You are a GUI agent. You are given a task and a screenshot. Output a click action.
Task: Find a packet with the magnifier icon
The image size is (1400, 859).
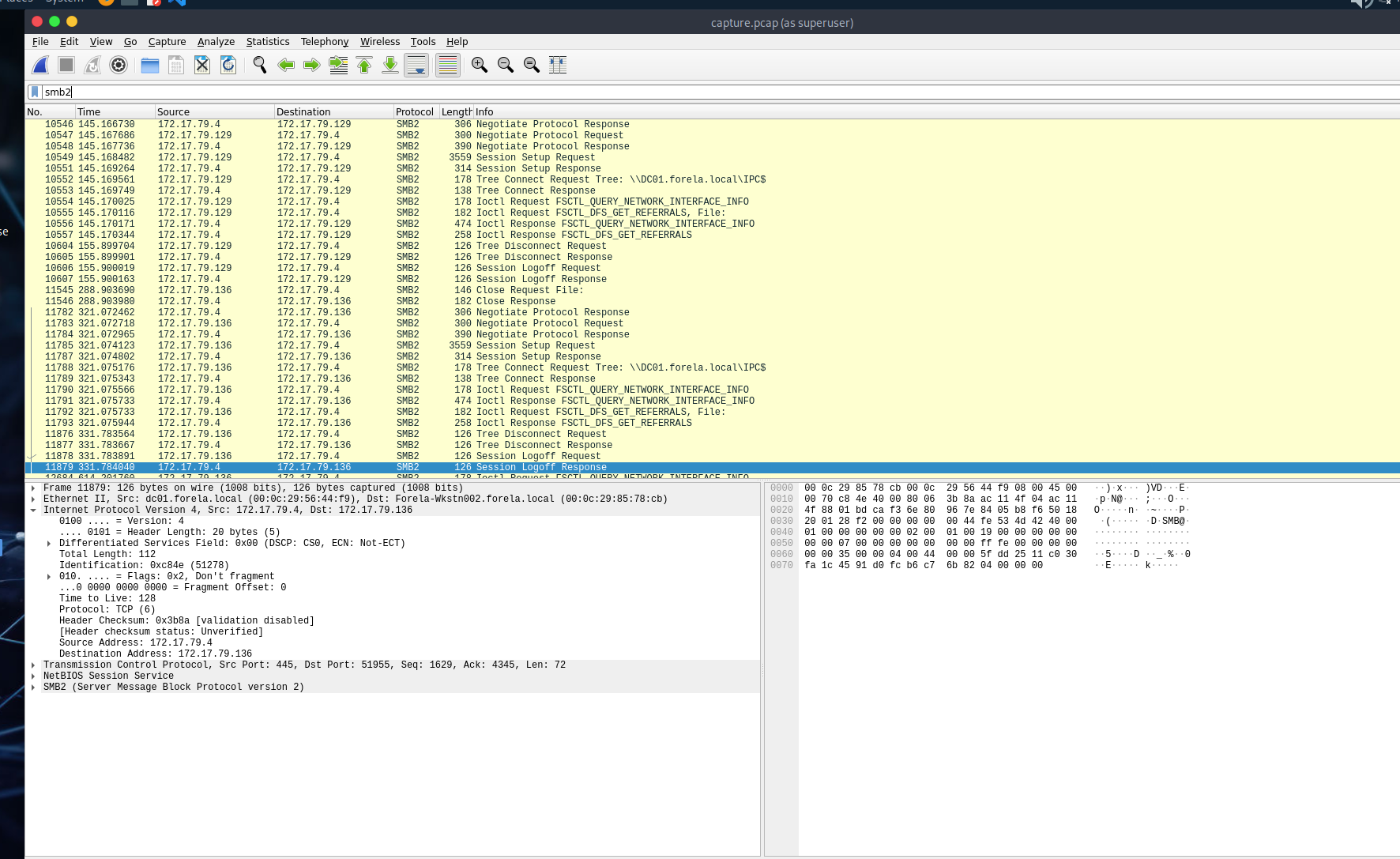[x=260, y=65]
